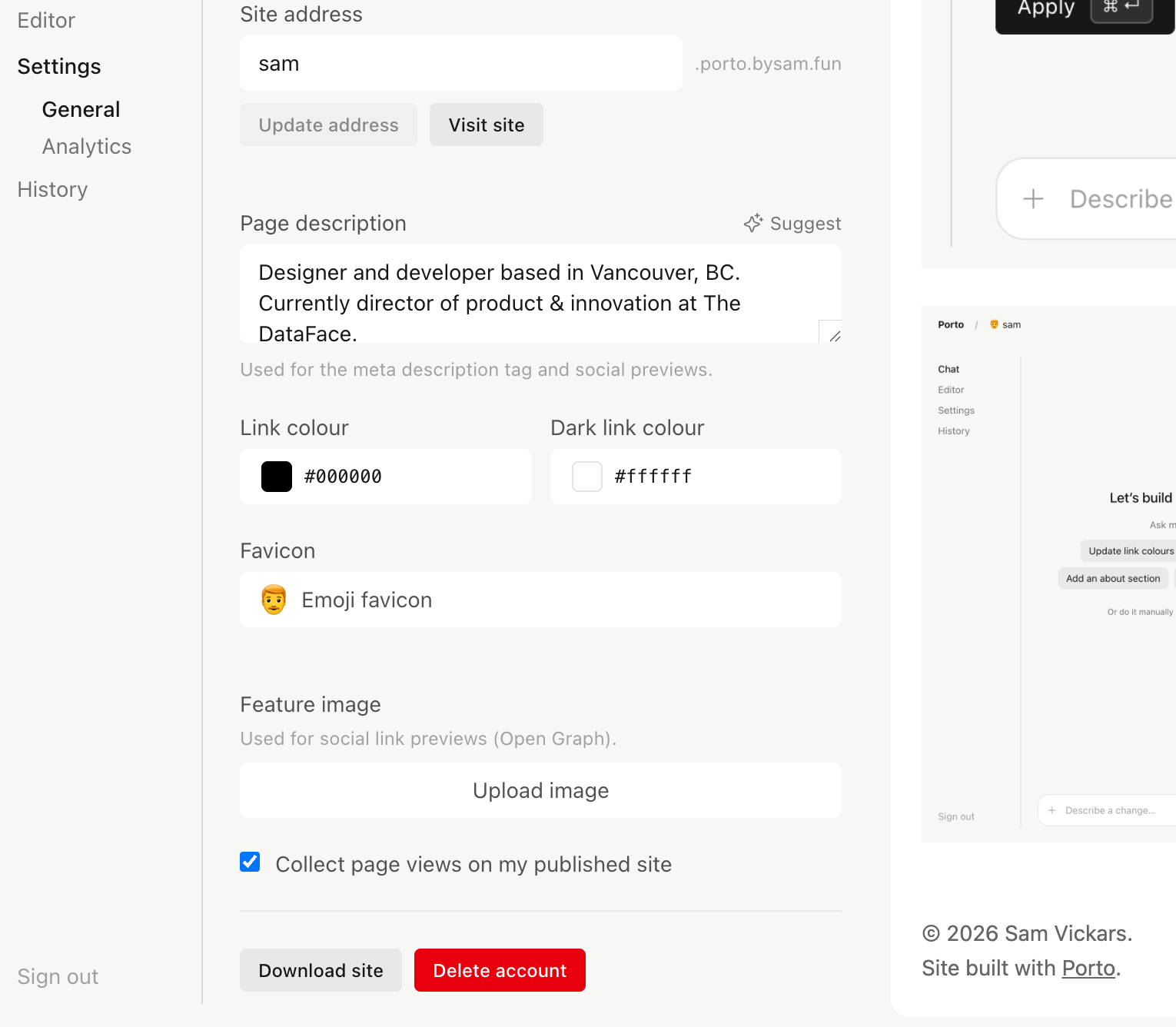The image size is (1176, 1027).
Task: Click Update link colours chip in preview
Action: (x=1129, y=551)
